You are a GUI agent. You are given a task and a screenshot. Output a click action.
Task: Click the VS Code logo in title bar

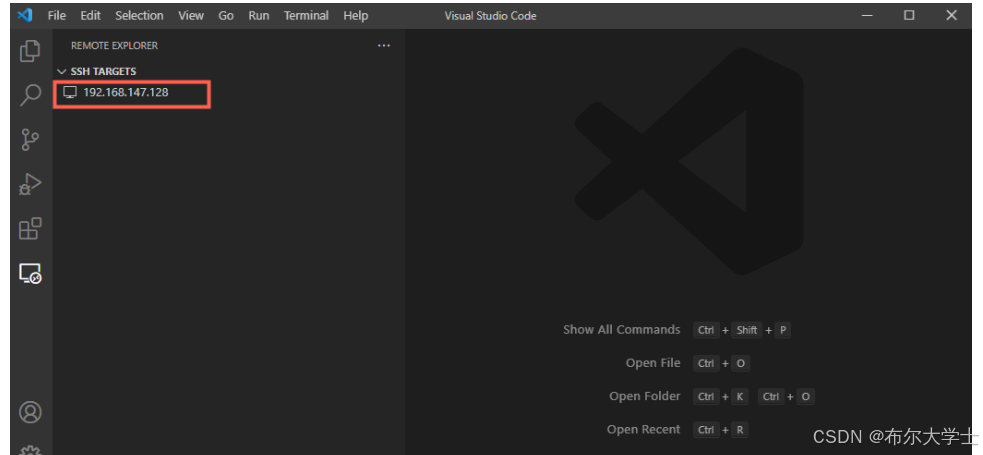tap(25, 15)
